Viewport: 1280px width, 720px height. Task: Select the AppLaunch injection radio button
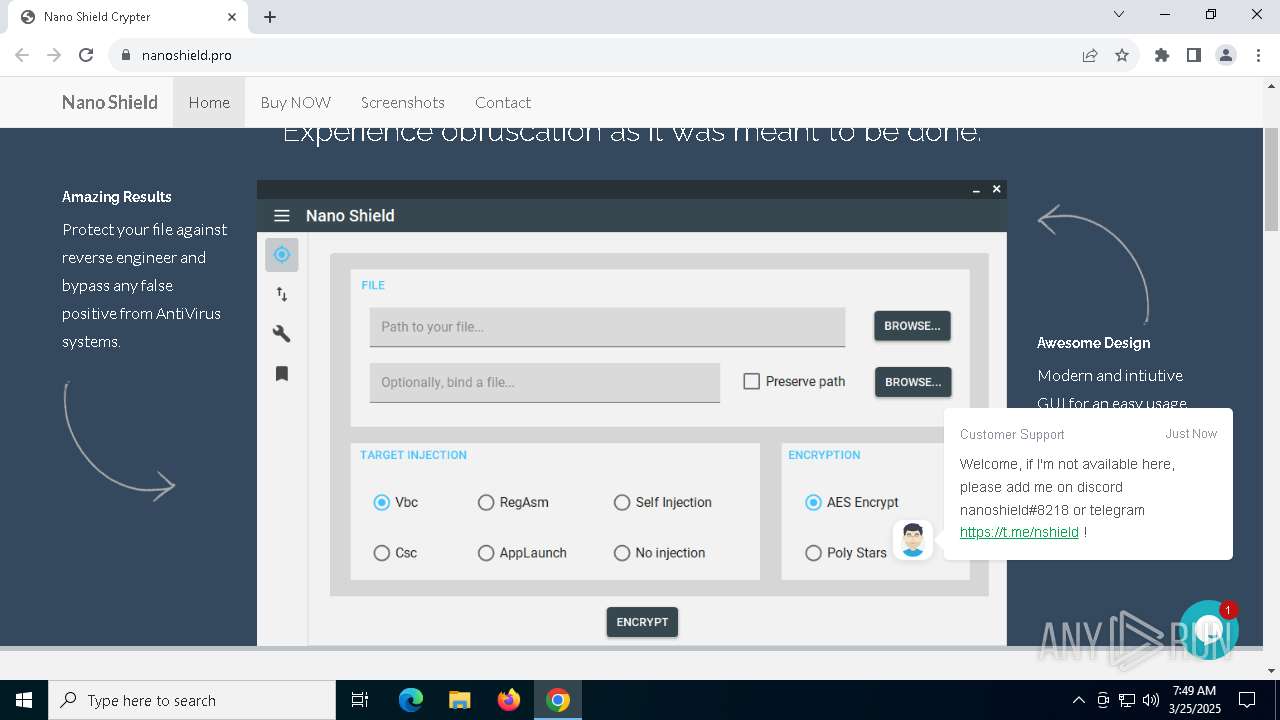click(x=486, y=552)
